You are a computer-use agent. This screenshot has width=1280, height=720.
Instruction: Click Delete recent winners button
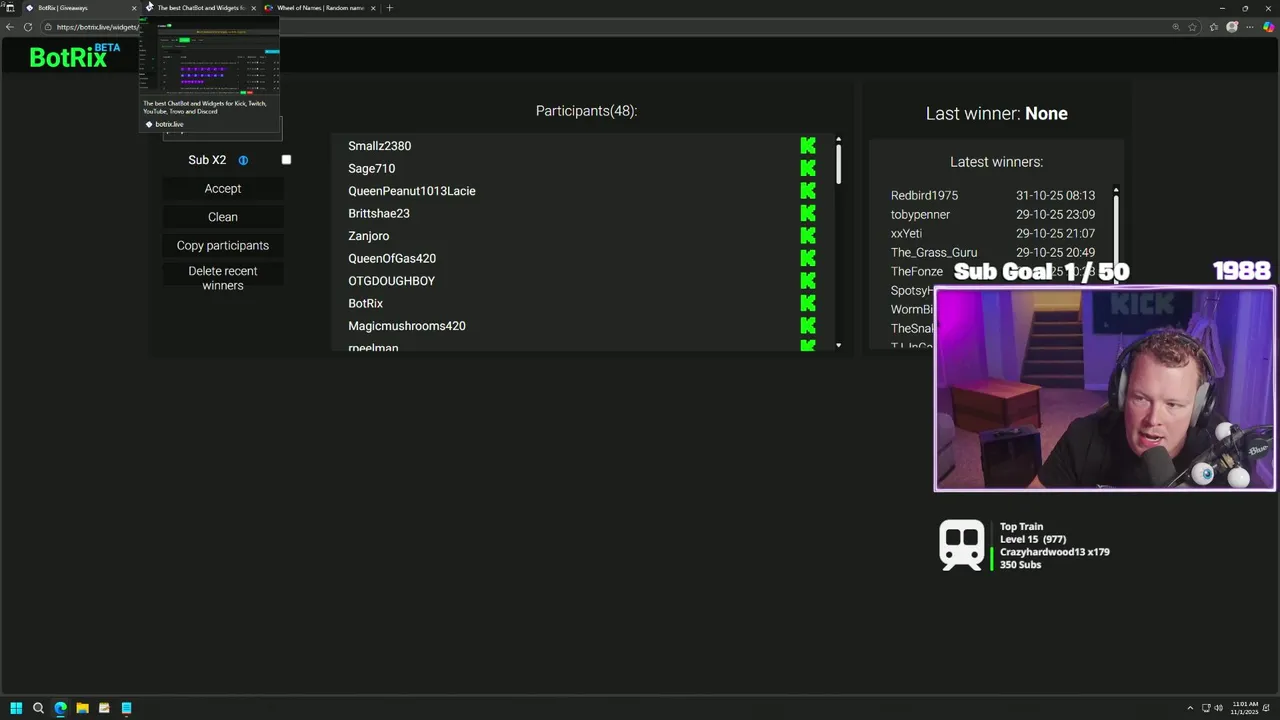coord(223,278)
